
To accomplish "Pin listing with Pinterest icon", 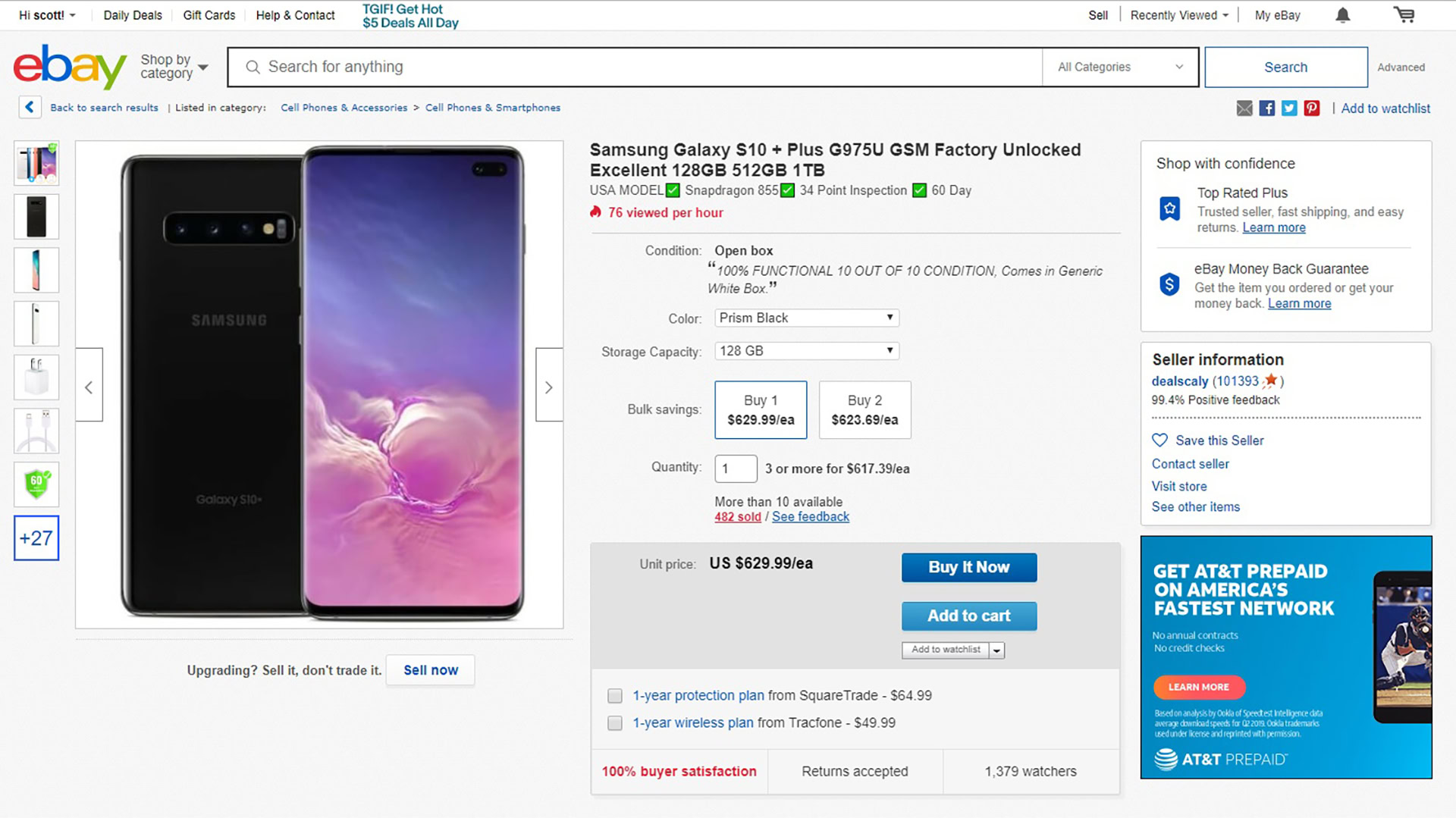I will pyautogui.click(x=1312, y=108).
